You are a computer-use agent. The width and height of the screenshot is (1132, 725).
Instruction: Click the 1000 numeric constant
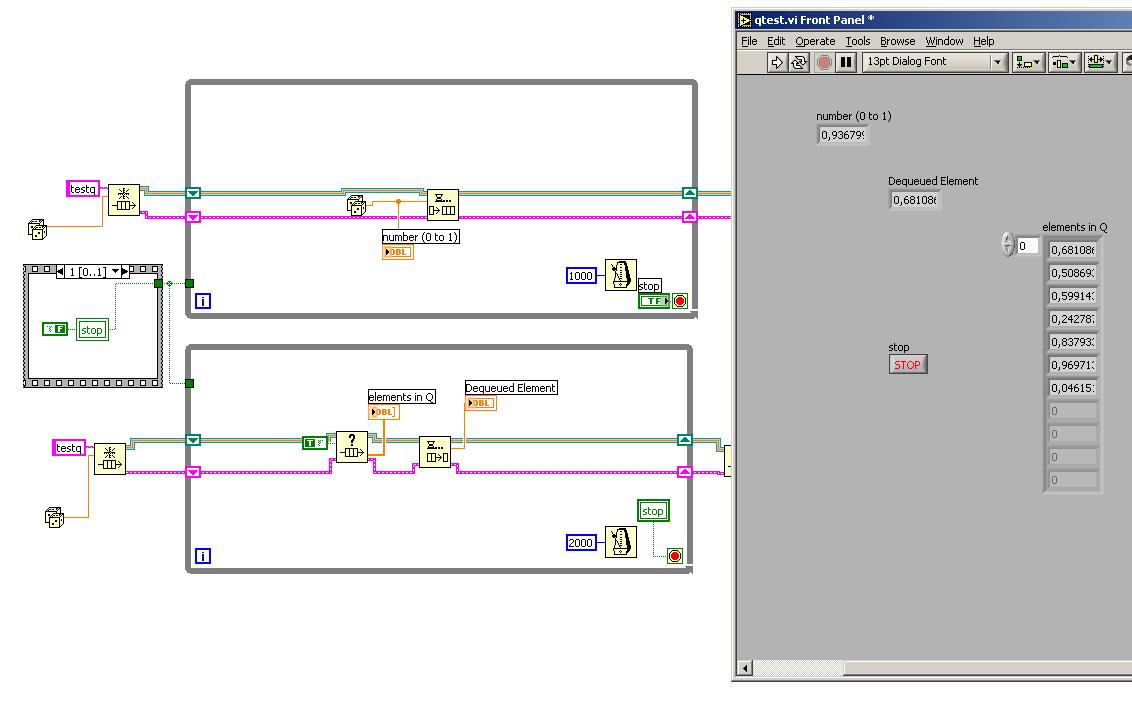click(581, 276)
